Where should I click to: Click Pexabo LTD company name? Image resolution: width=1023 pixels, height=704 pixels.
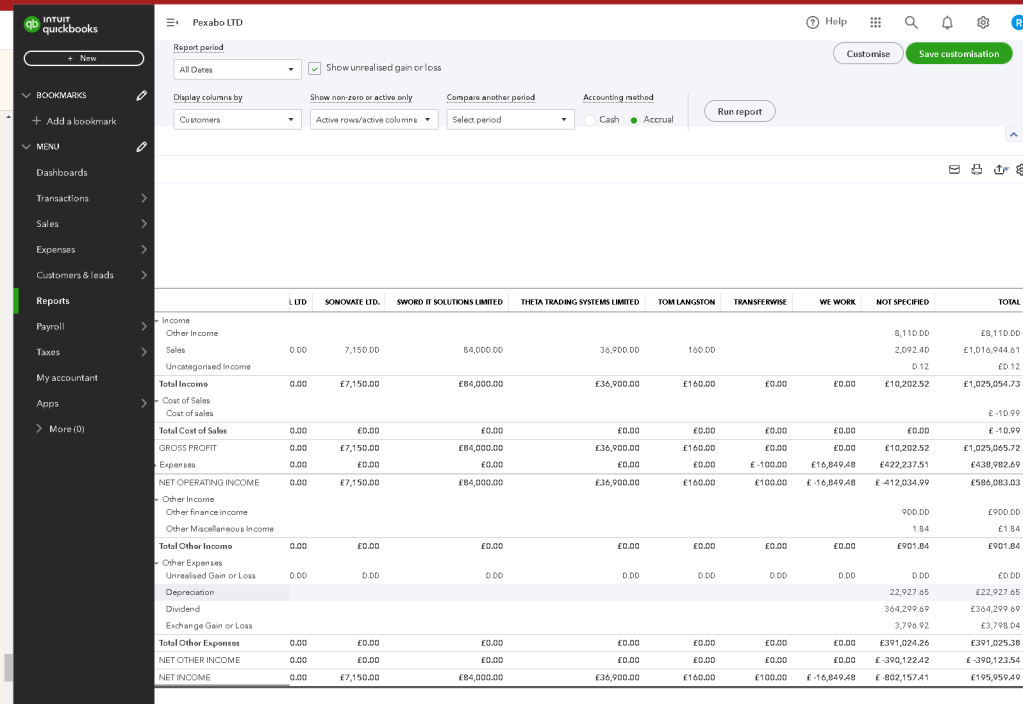pos(217,22)
